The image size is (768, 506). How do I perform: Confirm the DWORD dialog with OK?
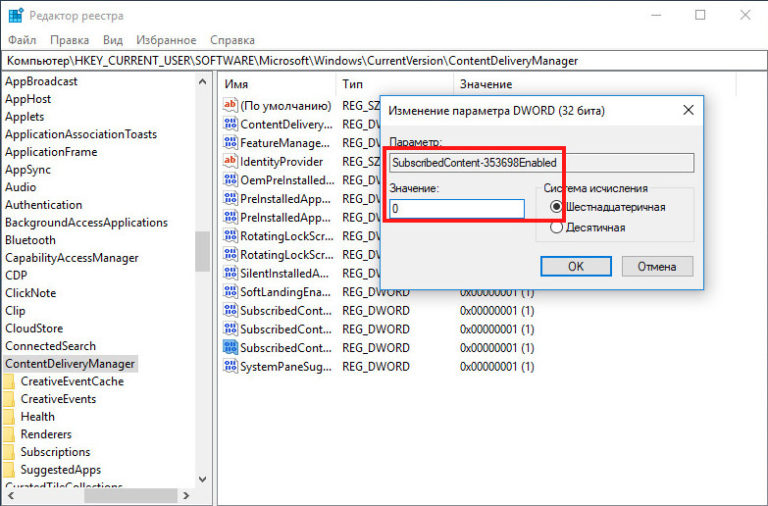[576, 266]
